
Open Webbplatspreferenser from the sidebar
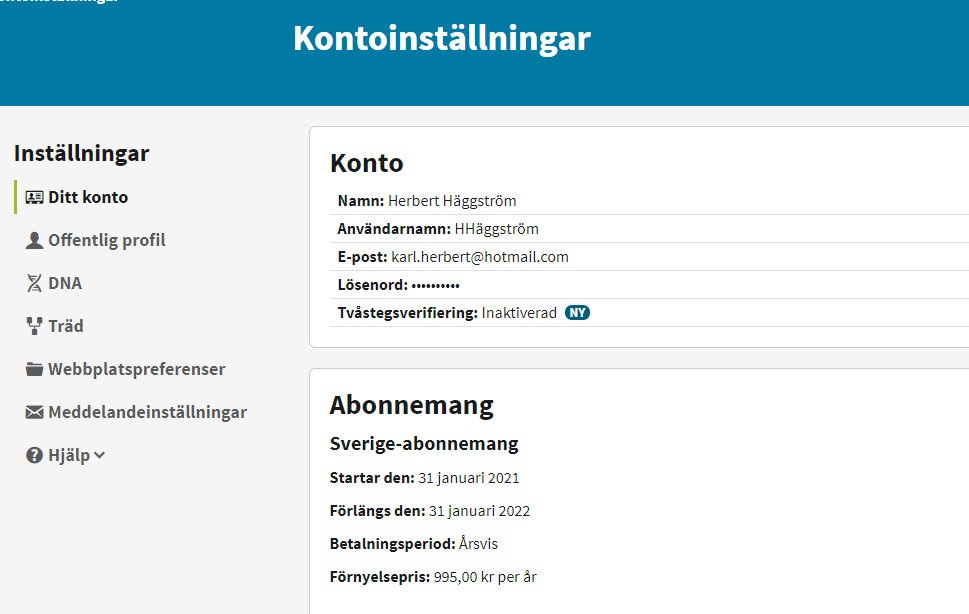pyautogui.click(x=136, y=369)
